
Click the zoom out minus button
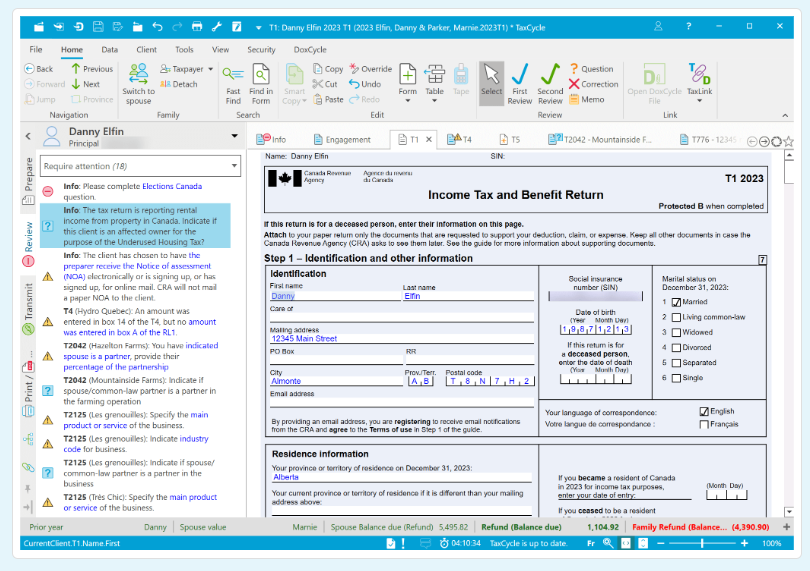(661, 543)
